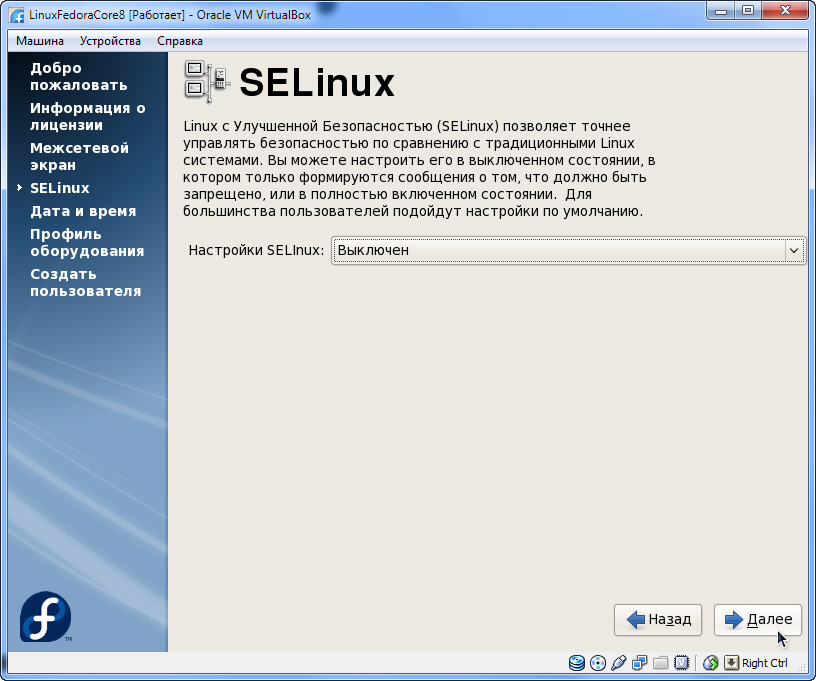Click the Настройки SELinux label
The width and height of the screenshot is (816, 681).
pyautogui.click(x=256, y=250)
